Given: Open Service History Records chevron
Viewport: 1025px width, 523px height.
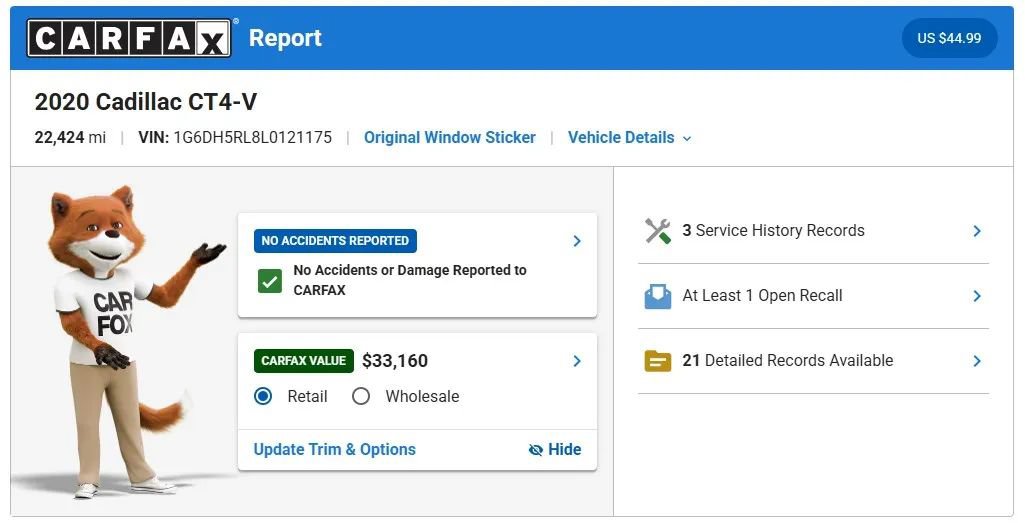Looking at the screenshot, I should tap(977, 231).
